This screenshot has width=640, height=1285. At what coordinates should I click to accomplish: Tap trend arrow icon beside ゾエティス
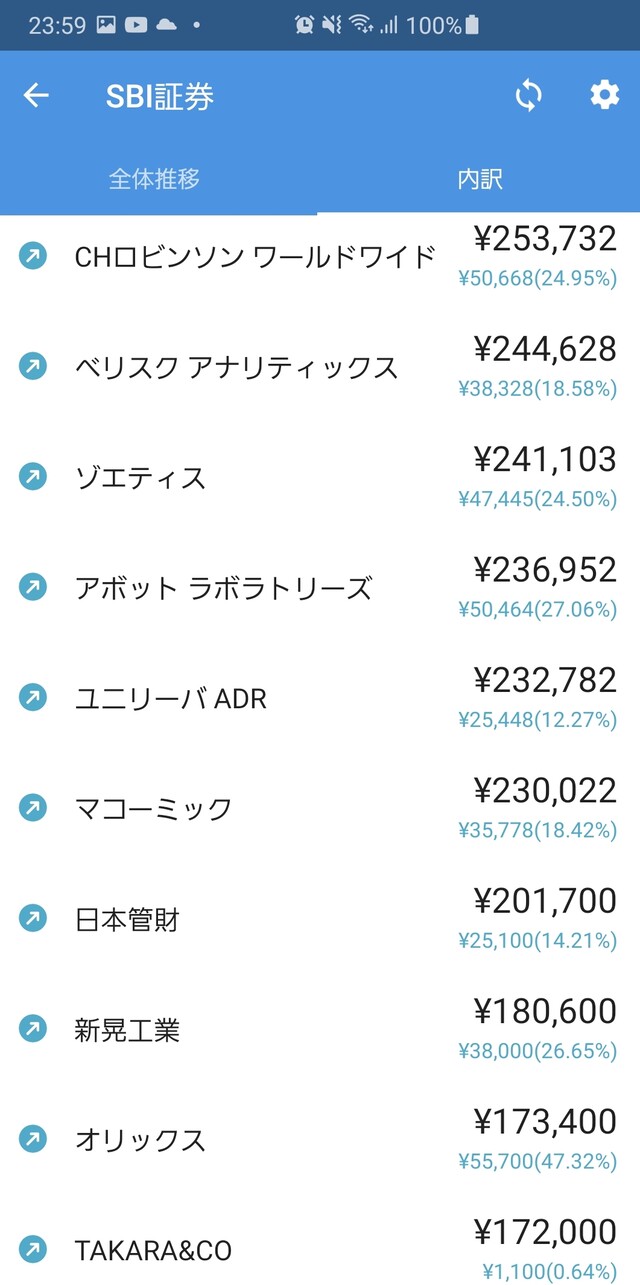(x=33, y=476)
